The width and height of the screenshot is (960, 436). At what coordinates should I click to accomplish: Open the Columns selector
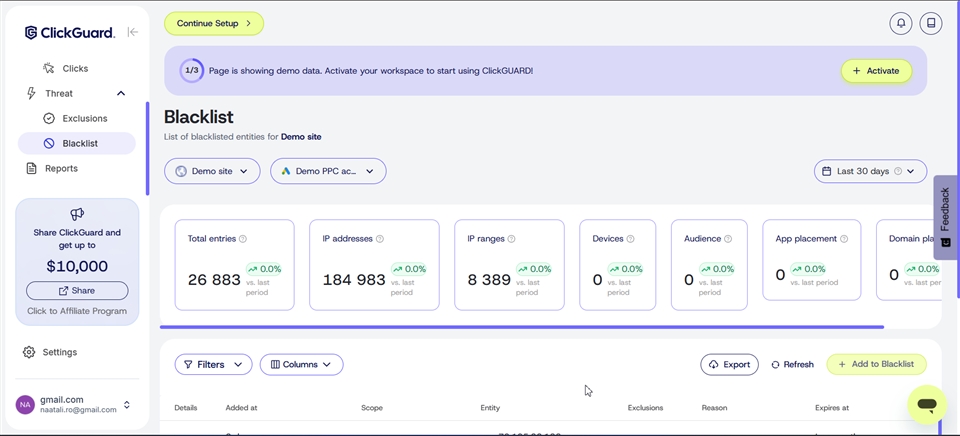(x=301, y=365)
